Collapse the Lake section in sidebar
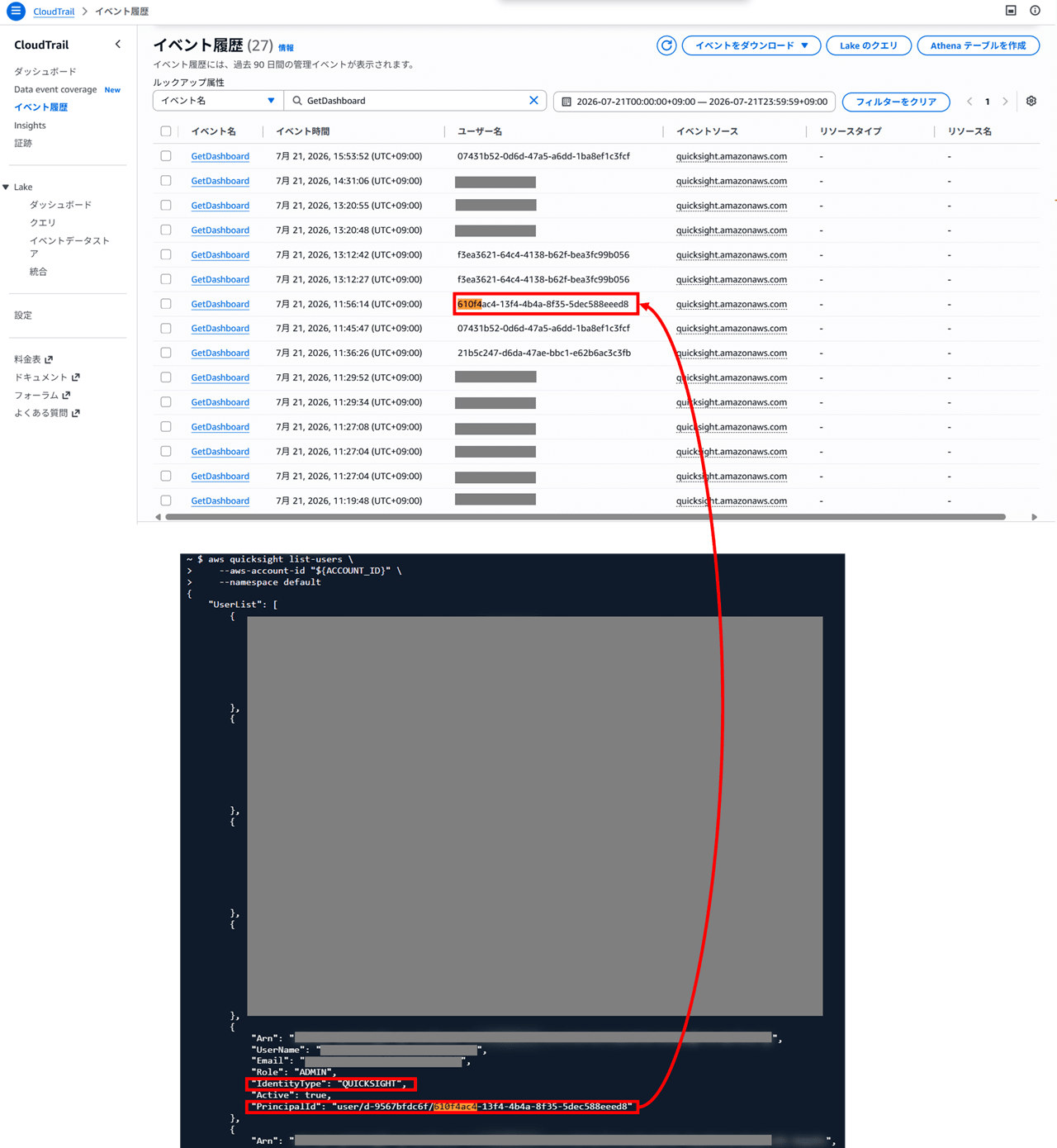1057x1148 pixels. (x=6, y=187)
